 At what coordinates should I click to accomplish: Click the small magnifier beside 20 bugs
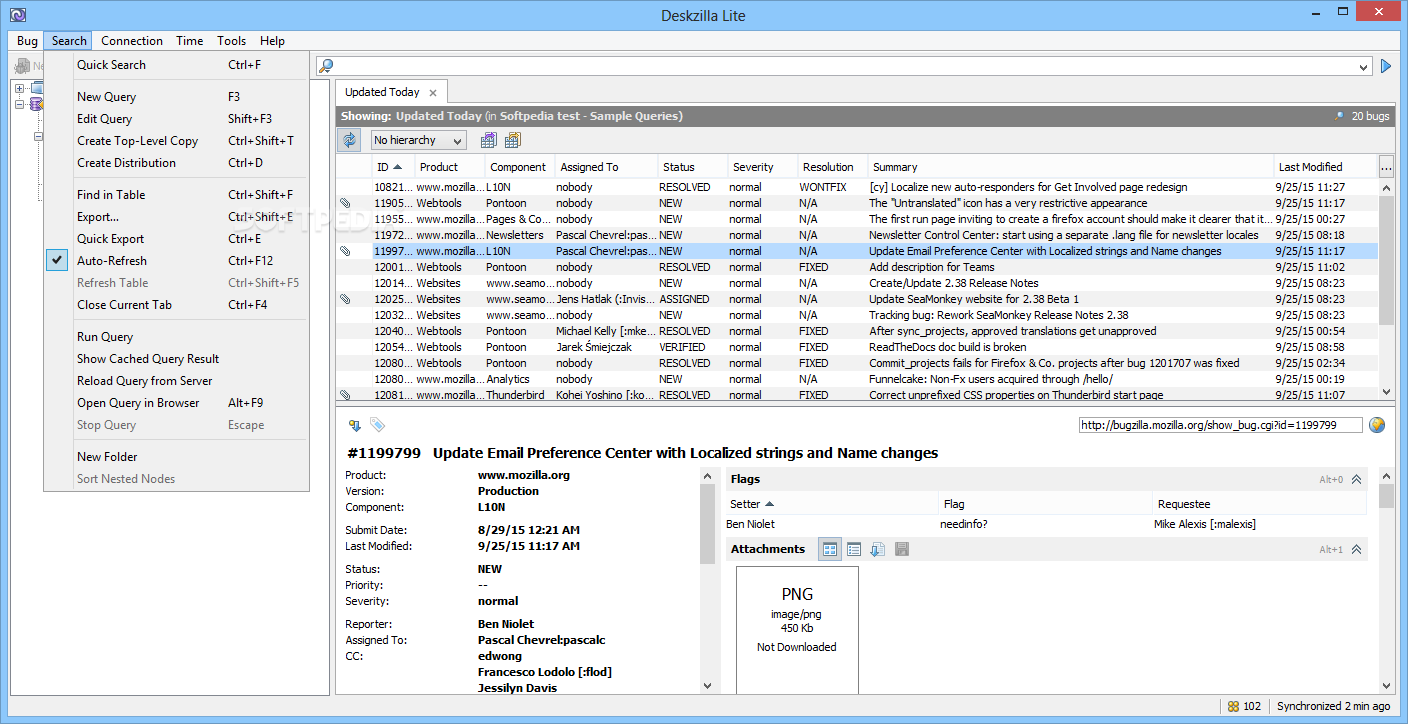tap(1340, 116)
